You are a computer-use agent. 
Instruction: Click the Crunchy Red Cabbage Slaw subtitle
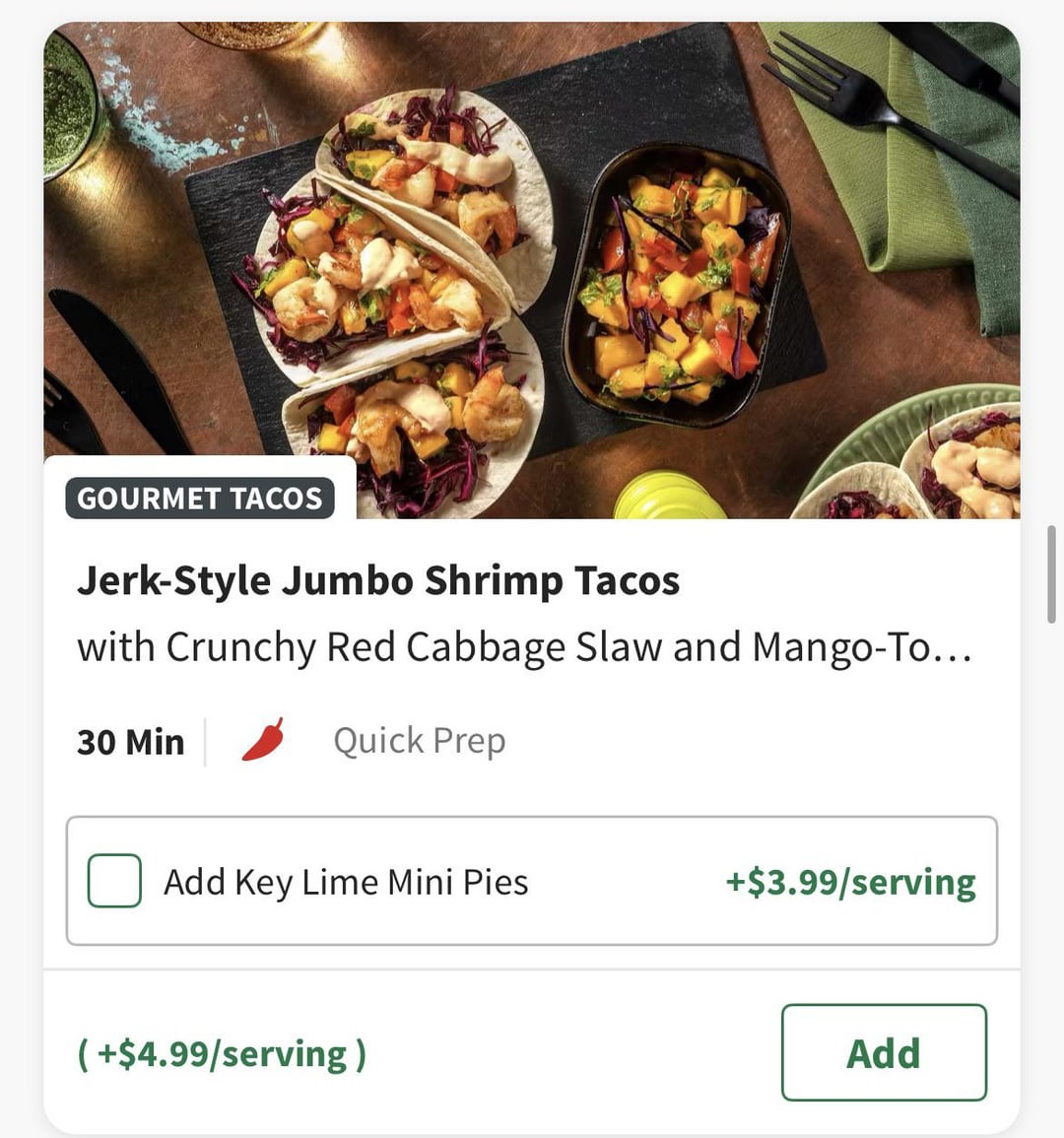[x=524, y=647]
